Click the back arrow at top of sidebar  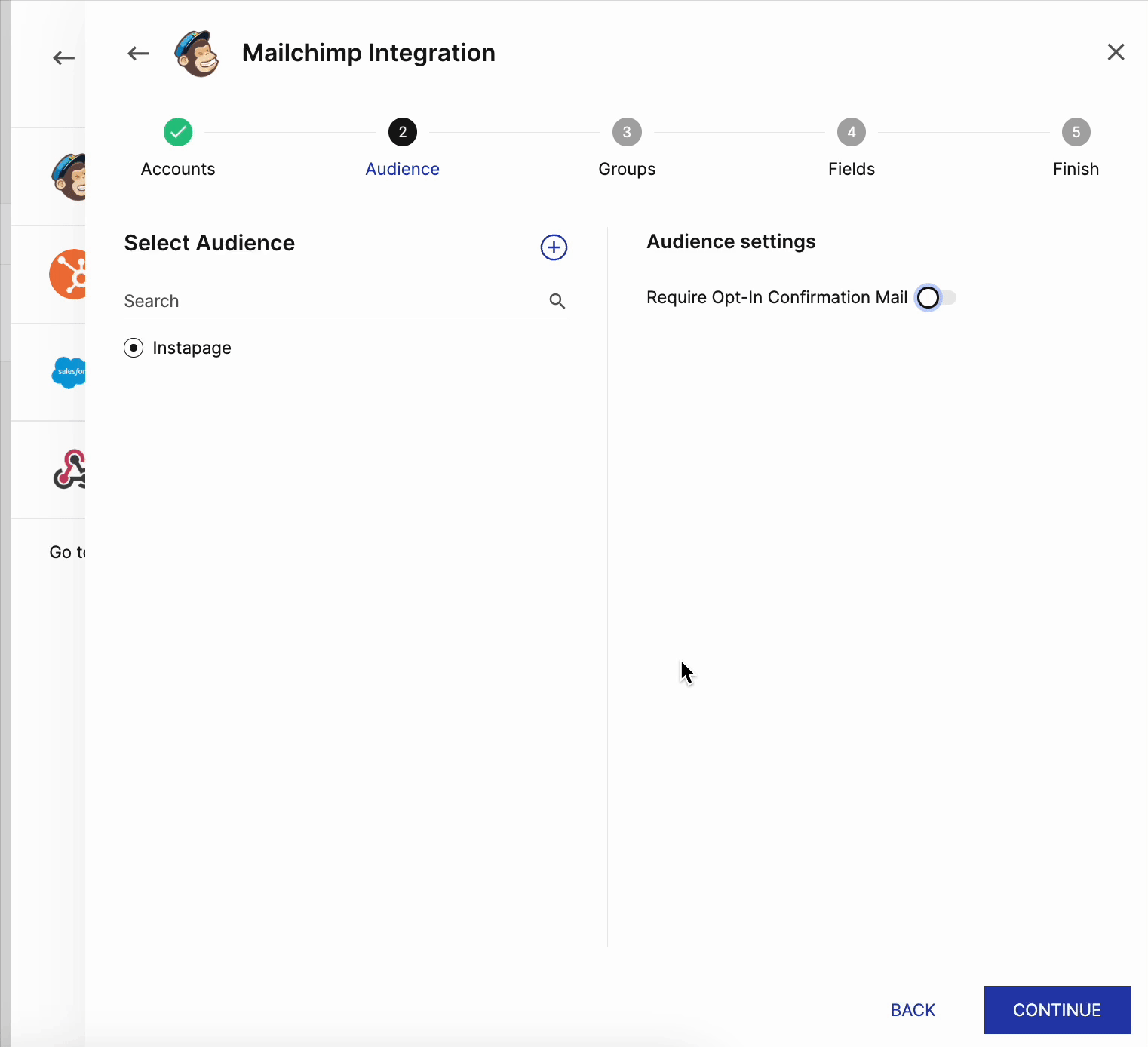pos(63,57)
